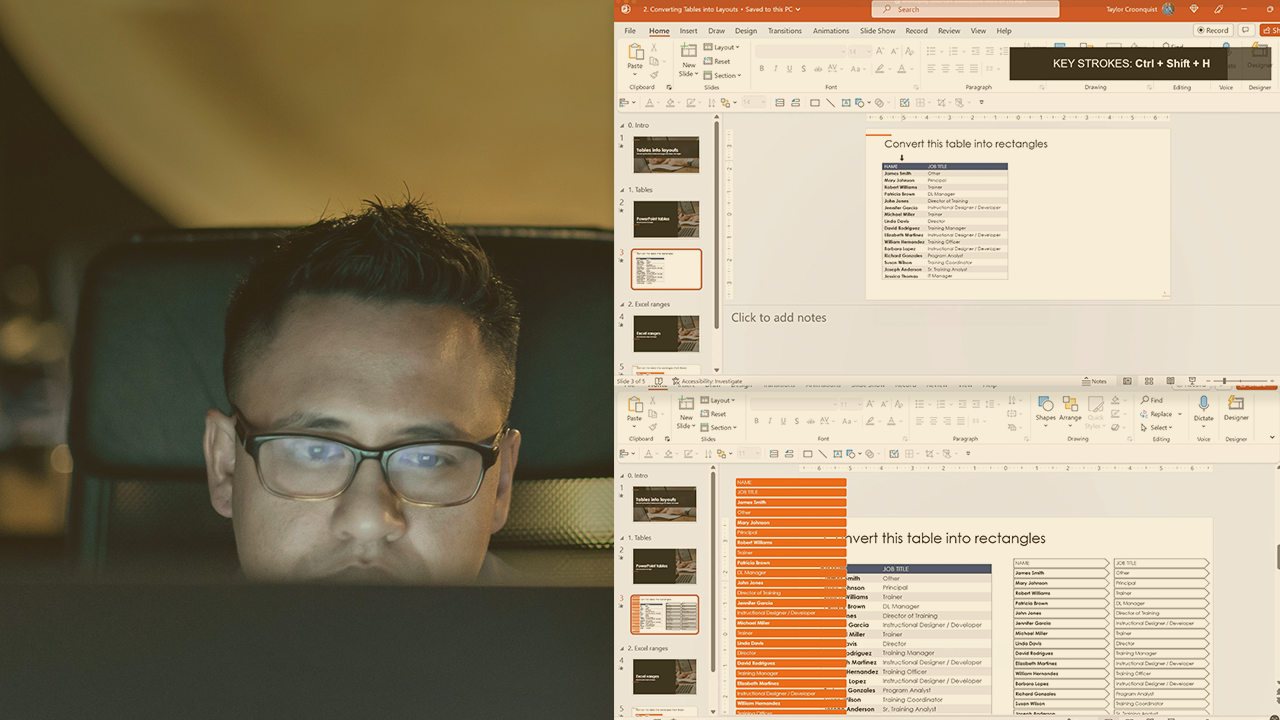Collapse the '1. Tables' section in upper window
Screen dimensions: 1280x720
623,189
